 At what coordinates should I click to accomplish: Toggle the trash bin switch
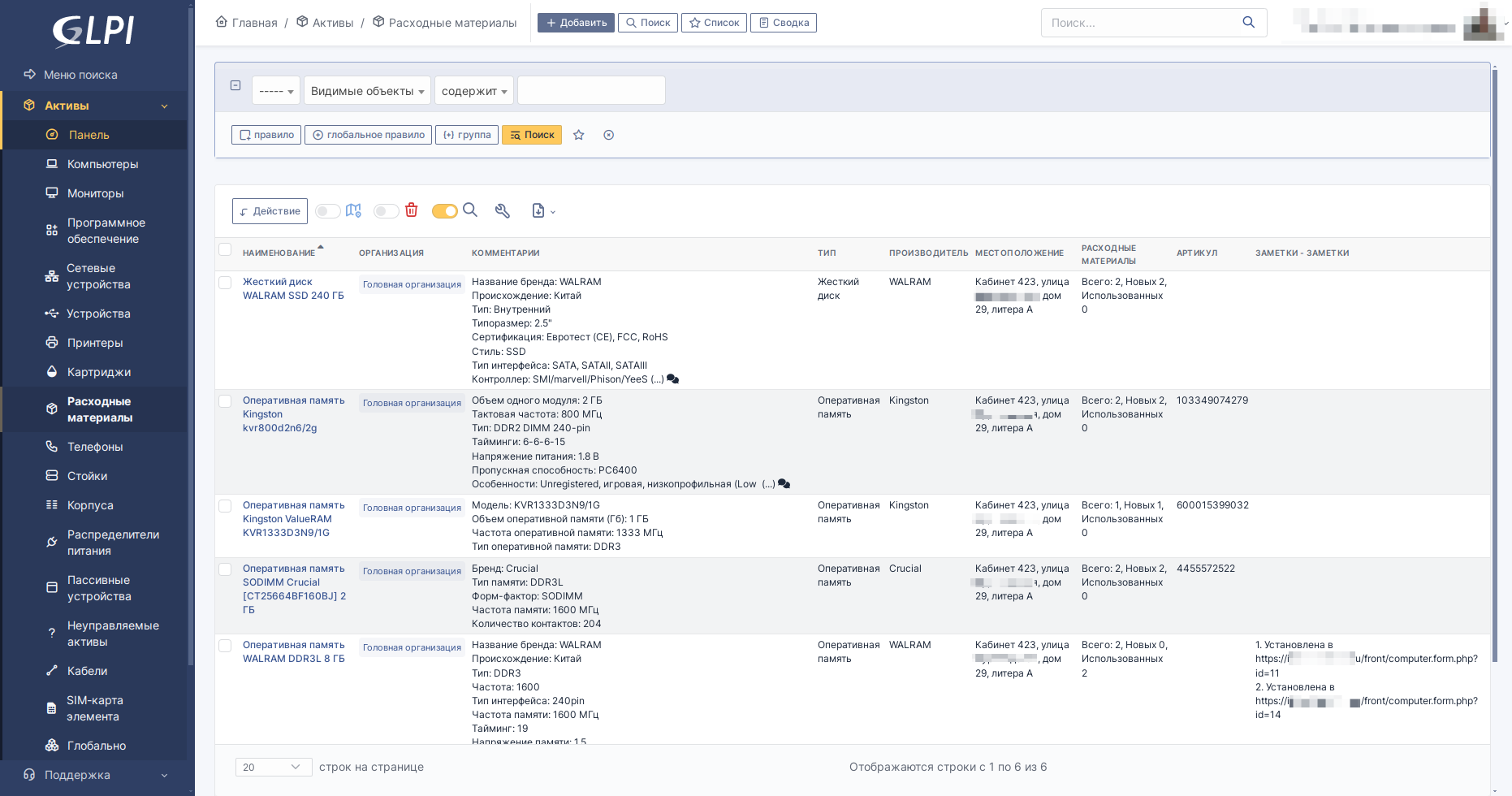(x=387, y=211)
